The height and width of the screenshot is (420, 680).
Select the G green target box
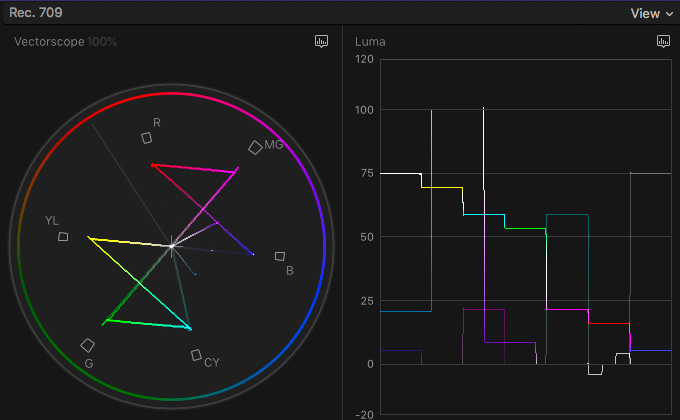88,345
